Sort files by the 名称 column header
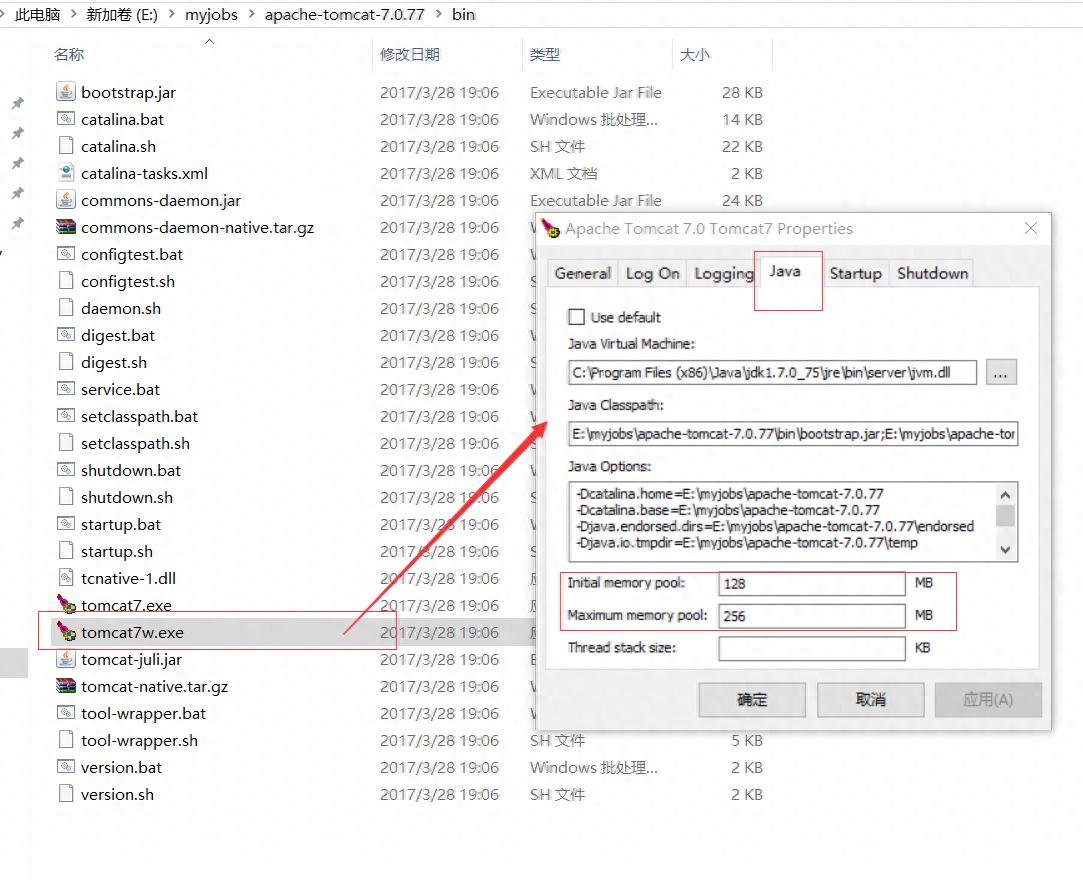Viewport: 1083px width, 880px height. pos(68,55)
